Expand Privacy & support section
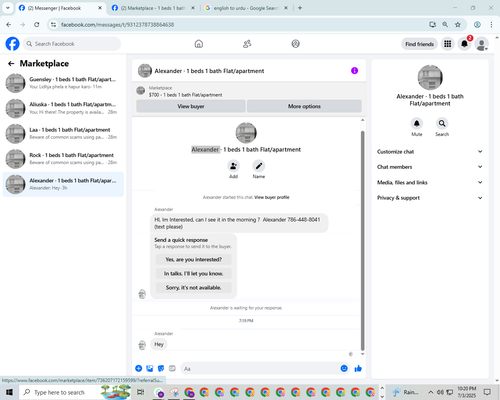 [430, 198]
